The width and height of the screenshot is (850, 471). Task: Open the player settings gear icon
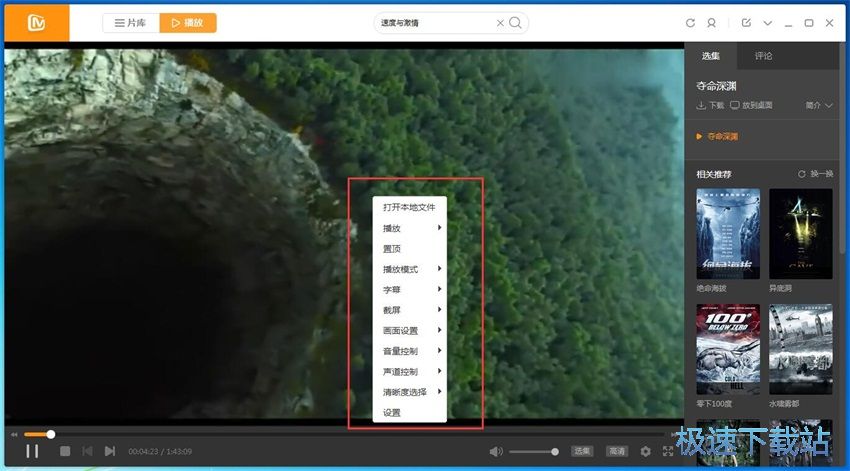point(645,451)
